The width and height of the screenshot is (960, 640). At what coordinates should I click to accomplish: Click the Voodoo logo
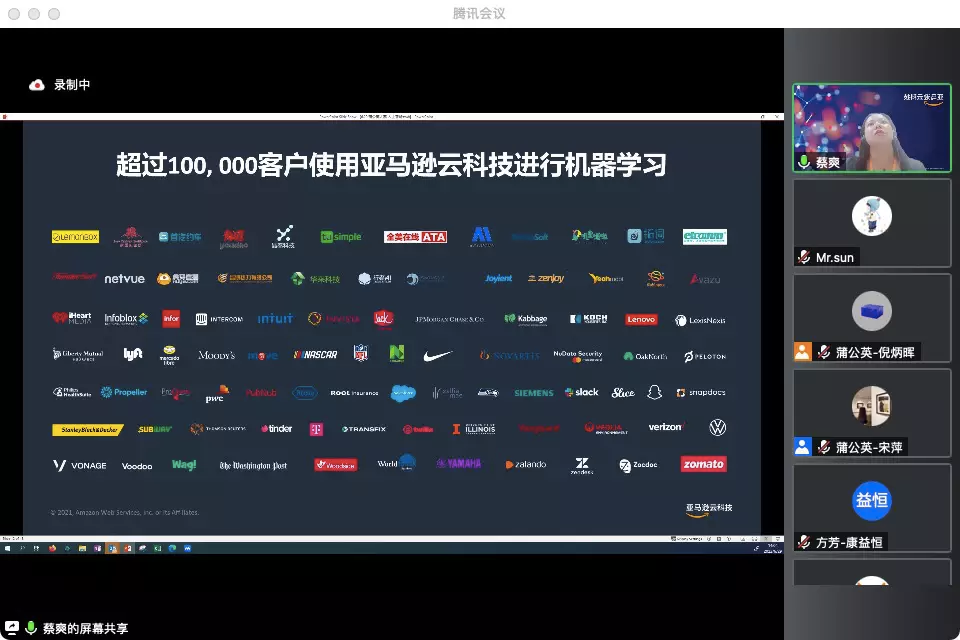coord(137,466)
